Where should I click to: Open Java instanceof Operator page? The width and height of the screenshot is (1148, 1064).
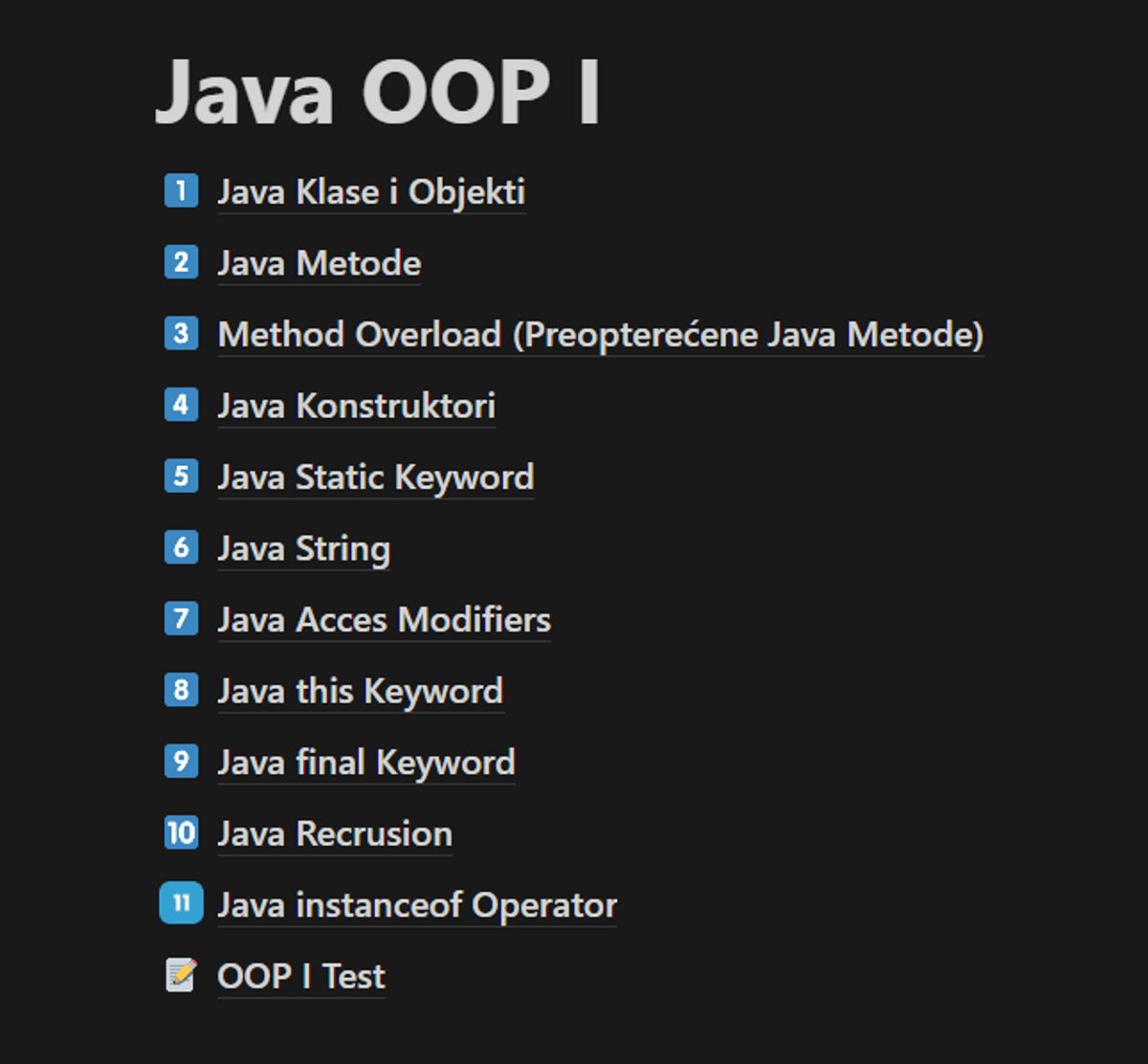[x=416, y=905]
